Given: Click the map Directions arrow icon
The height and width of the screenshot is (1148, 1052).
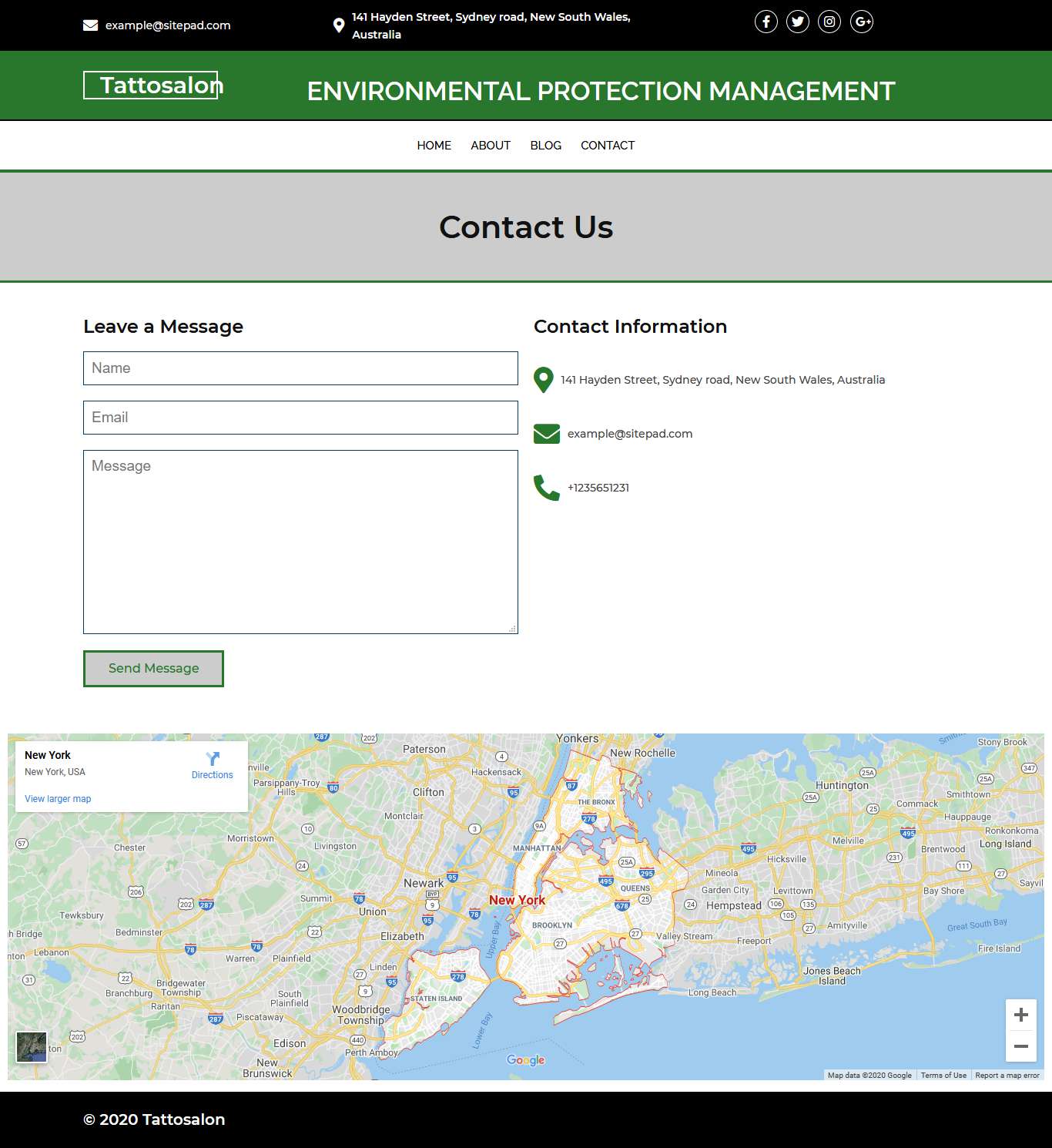Looking at the screenshot, I should coord(213,759).
